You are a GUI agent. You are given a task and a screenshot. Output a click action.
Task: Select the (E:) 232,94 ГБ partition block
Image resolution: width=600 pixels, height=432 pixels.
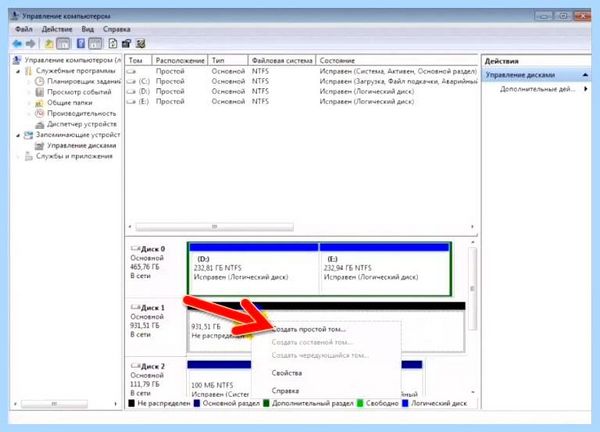point(385,269)
